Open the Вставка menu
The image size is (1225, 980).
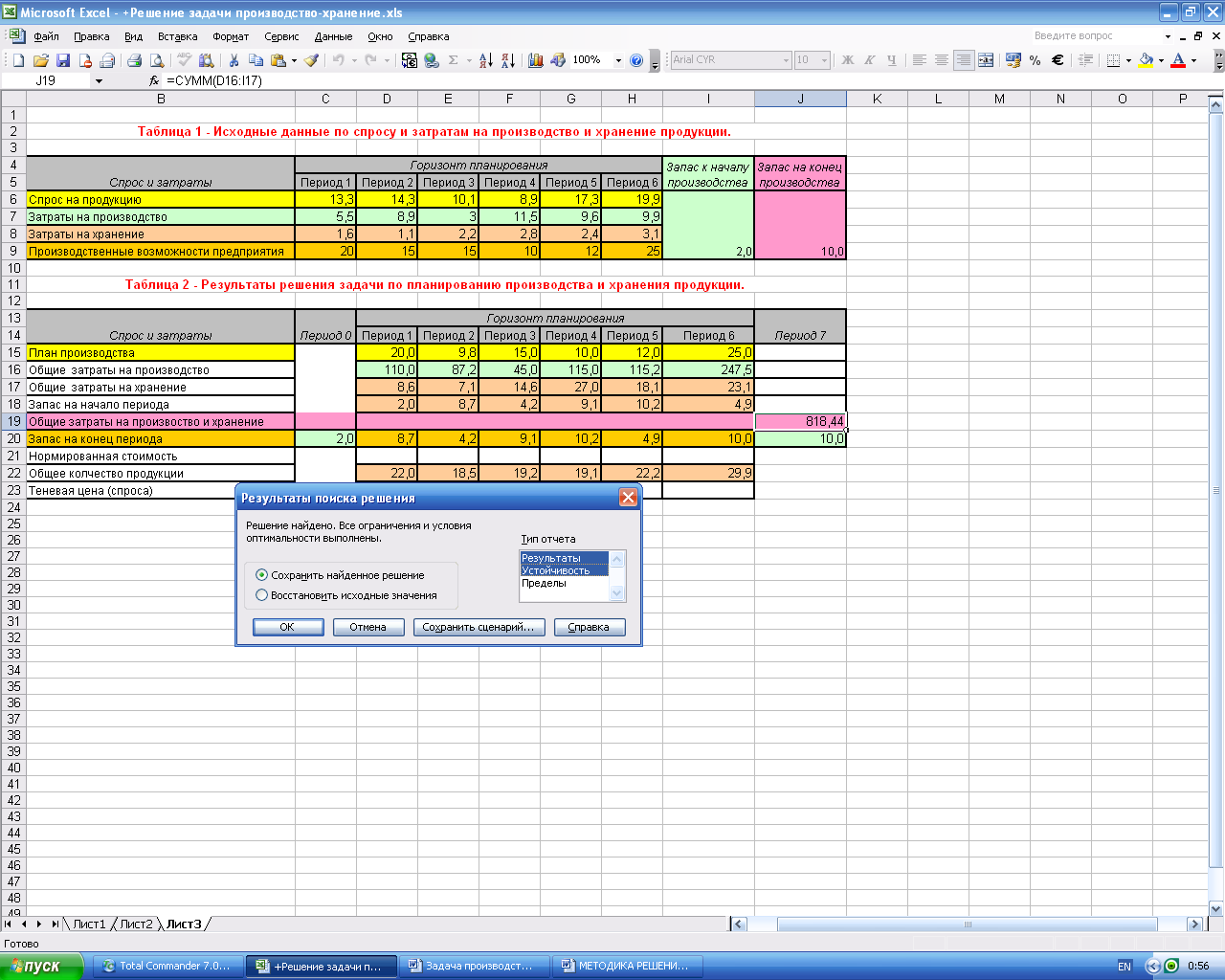point(177,36)
